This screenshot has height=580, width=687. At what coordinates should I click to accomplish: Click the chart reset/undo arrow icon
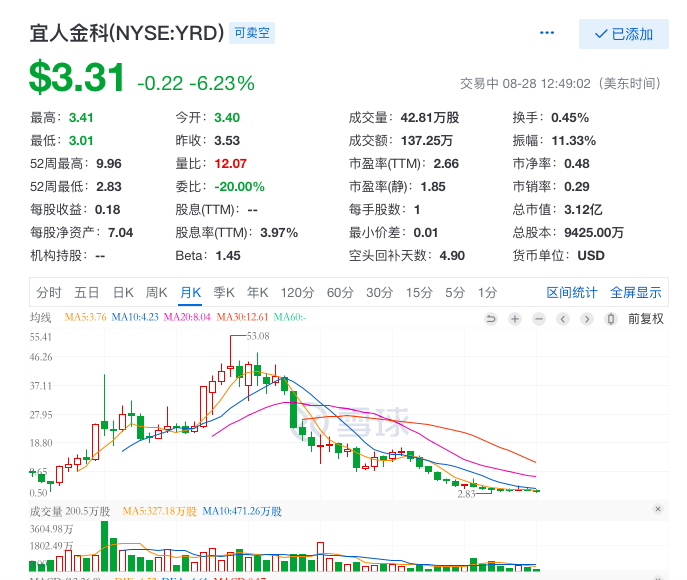(491, 319)
